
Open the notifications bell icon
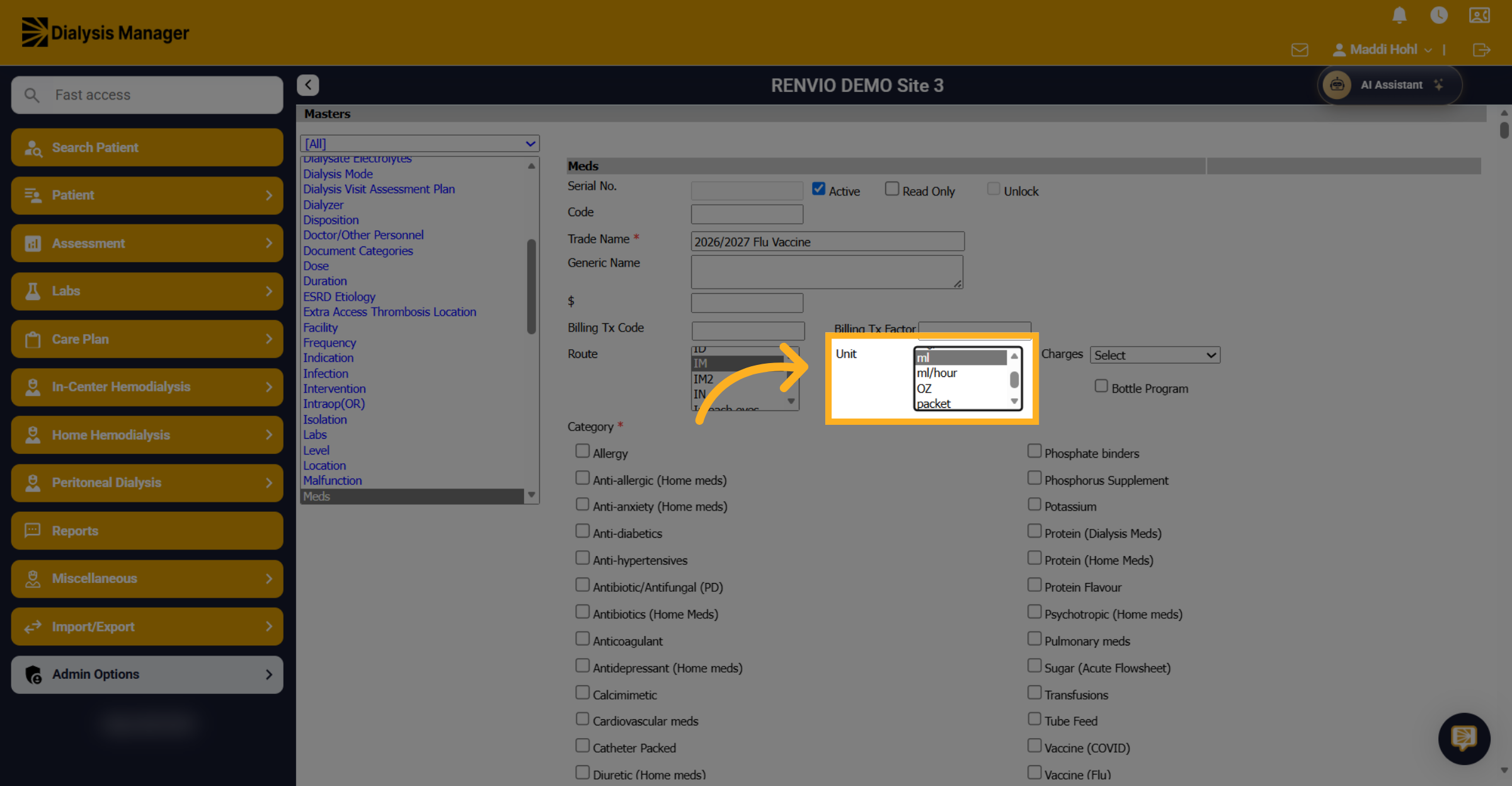pos(1399,15)
